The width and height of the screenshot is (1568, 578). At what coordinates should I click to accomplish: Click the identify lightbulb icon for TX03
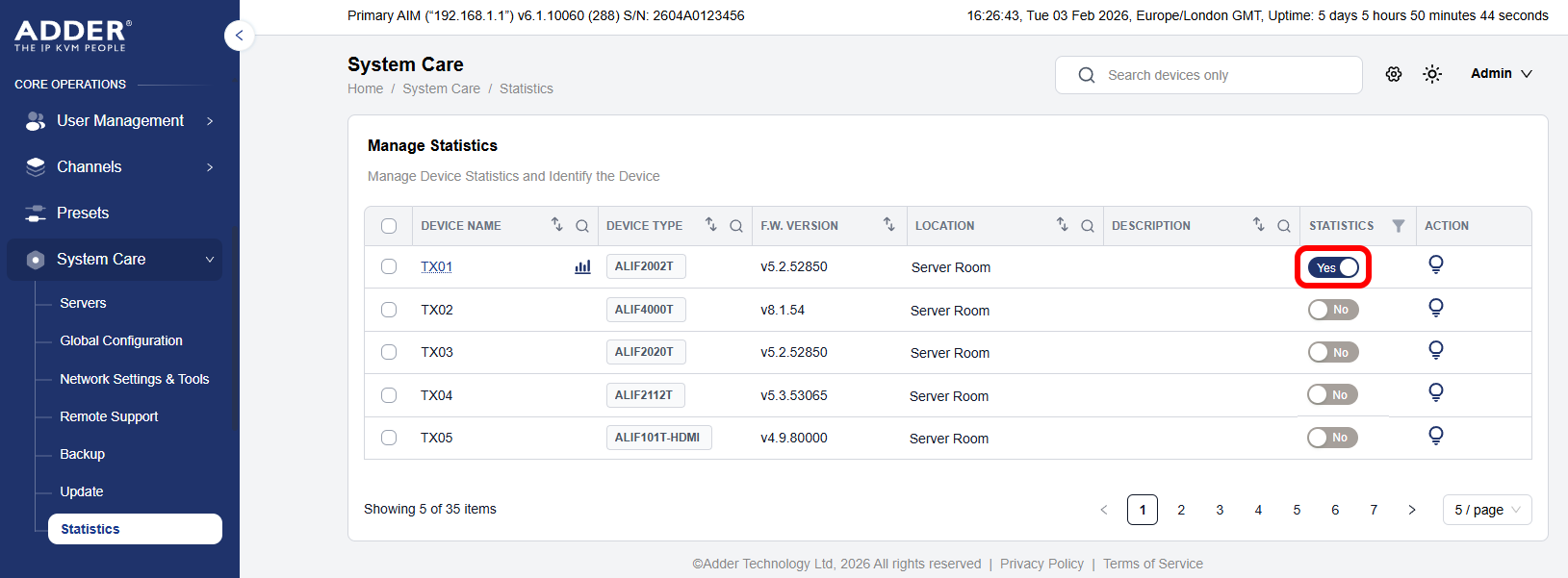coord(1435,350)
